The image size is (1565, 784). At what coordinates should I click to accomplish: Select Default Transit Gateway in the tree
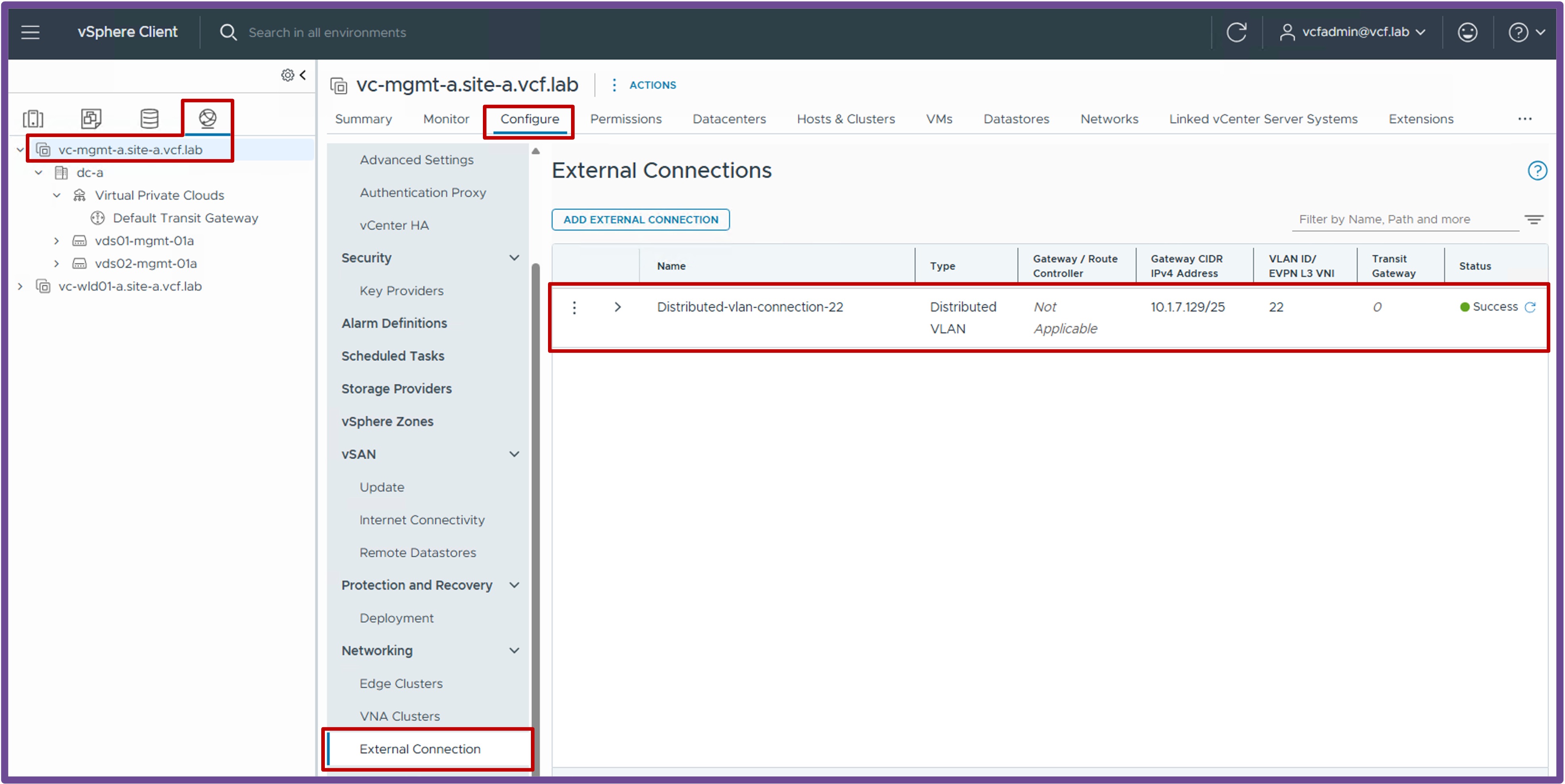pyautogui.click(x=185, y=218)
